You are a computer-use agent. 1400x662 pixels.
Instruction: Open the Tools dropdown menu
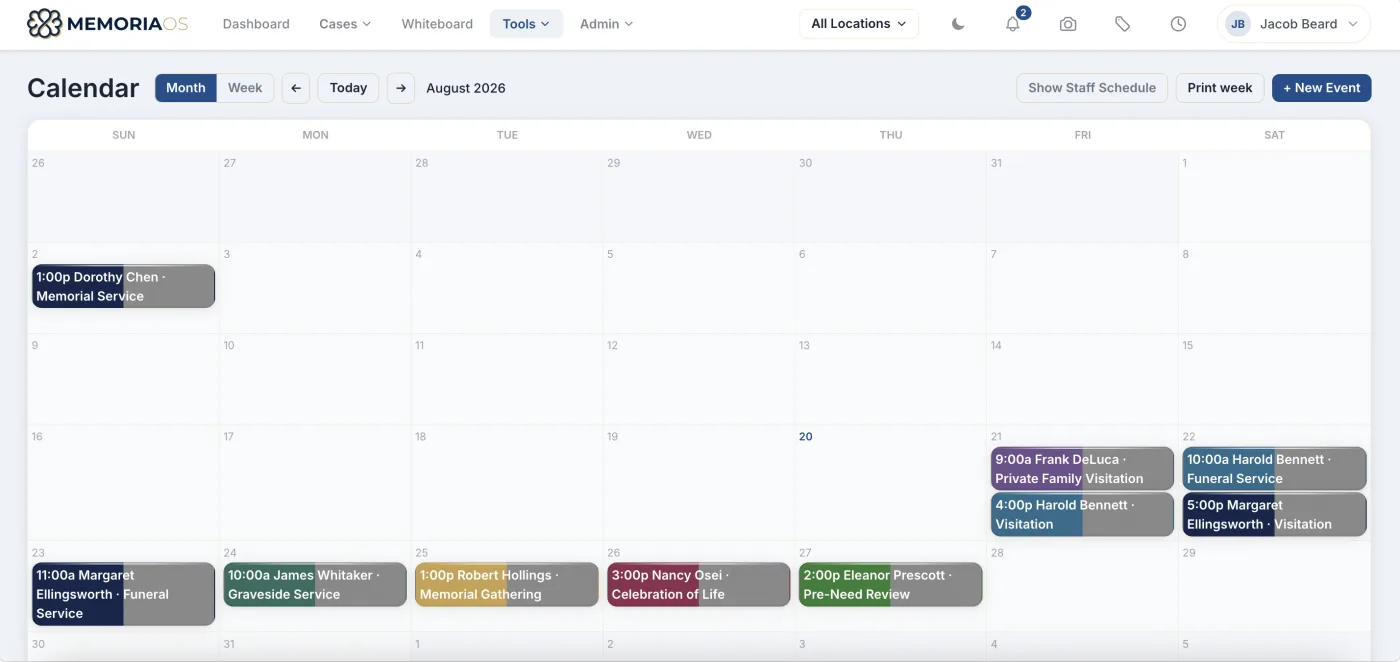[526, 24]
